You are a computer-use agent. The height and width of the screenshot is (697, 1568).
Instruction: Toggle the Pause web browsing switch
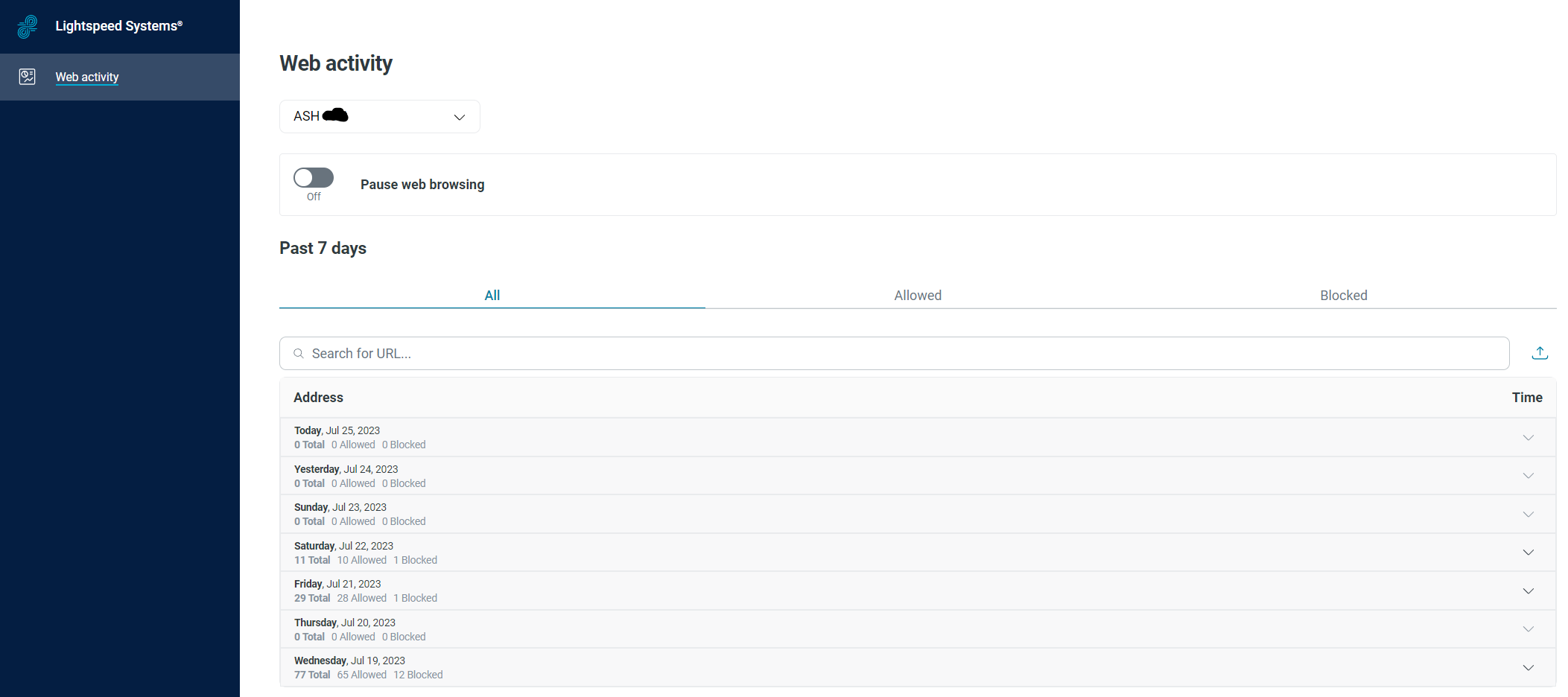(314, 178)
